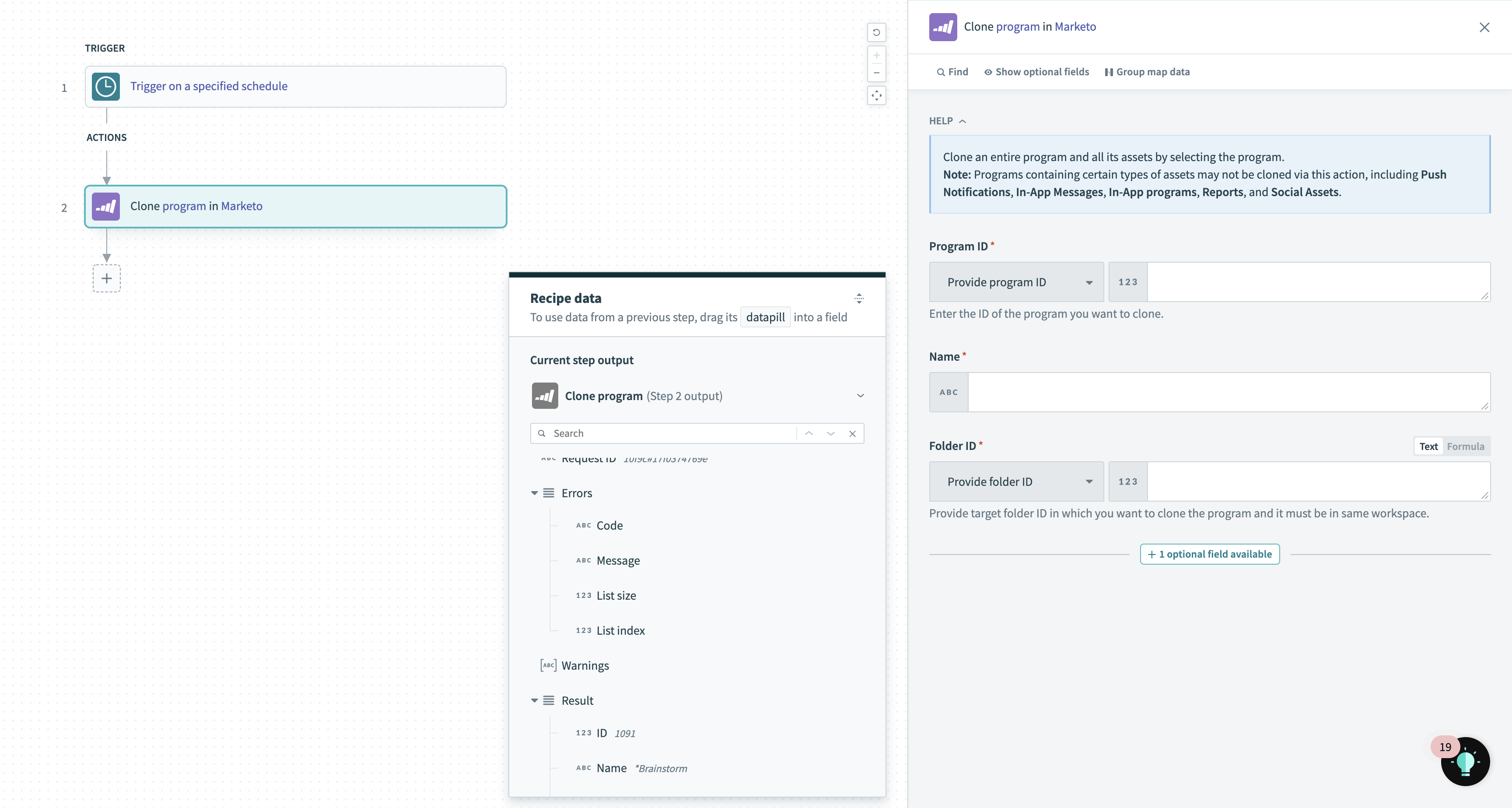Clear the datapill search box
Viewport: 1512px width, 808px height.
(x=852, y=433)
